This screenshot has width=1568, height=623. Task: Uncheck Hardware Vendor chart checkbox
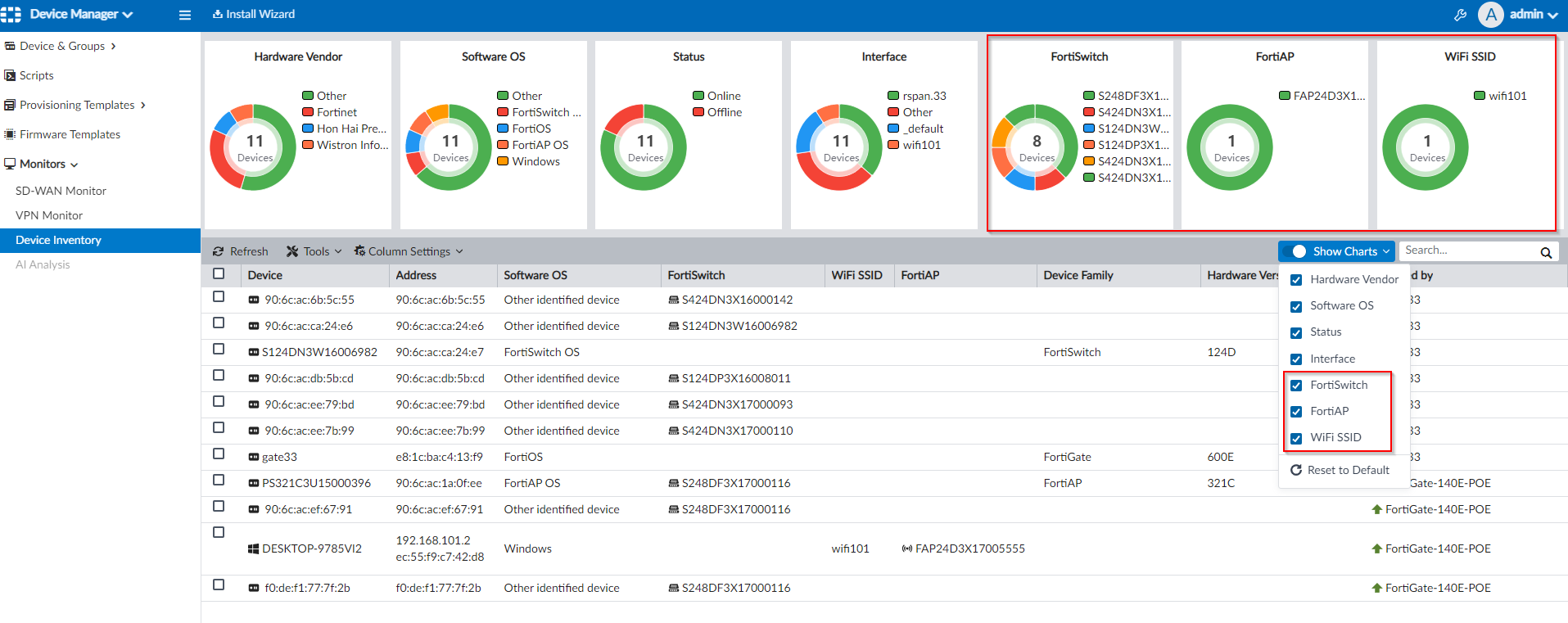[1296, 280]
